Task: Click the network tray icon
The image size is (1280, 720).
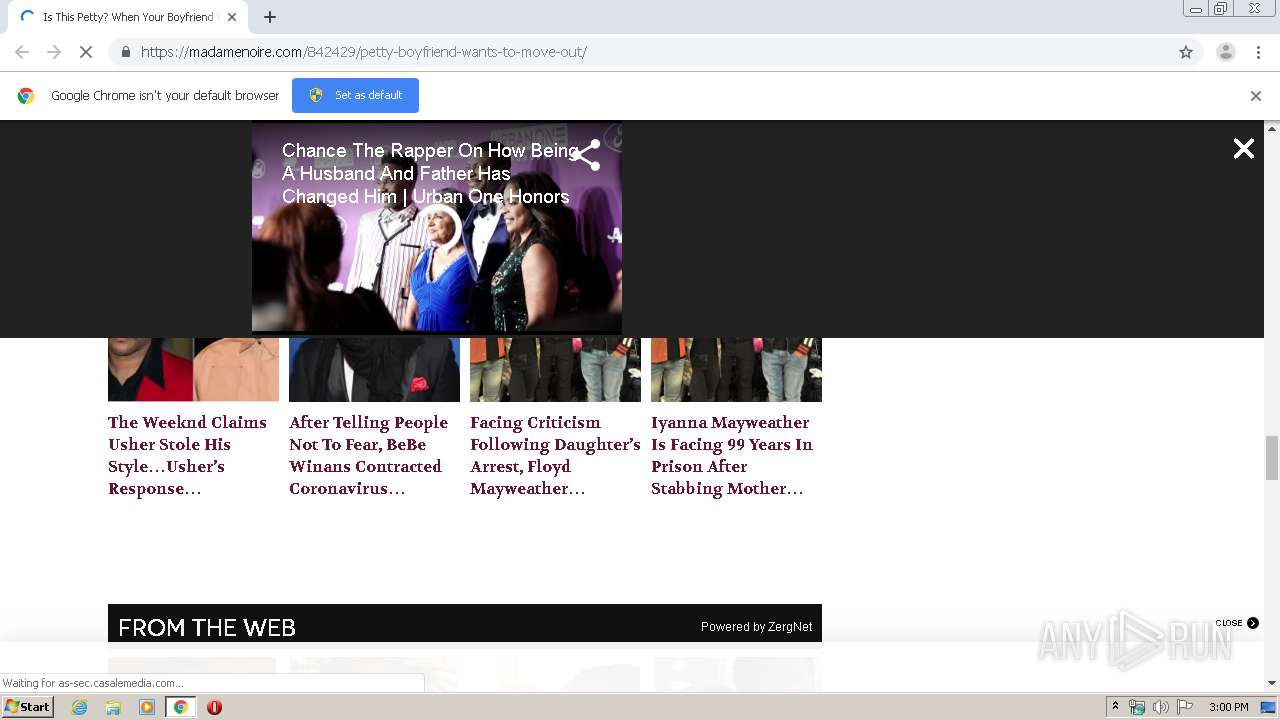Action: pos(1137,707)
